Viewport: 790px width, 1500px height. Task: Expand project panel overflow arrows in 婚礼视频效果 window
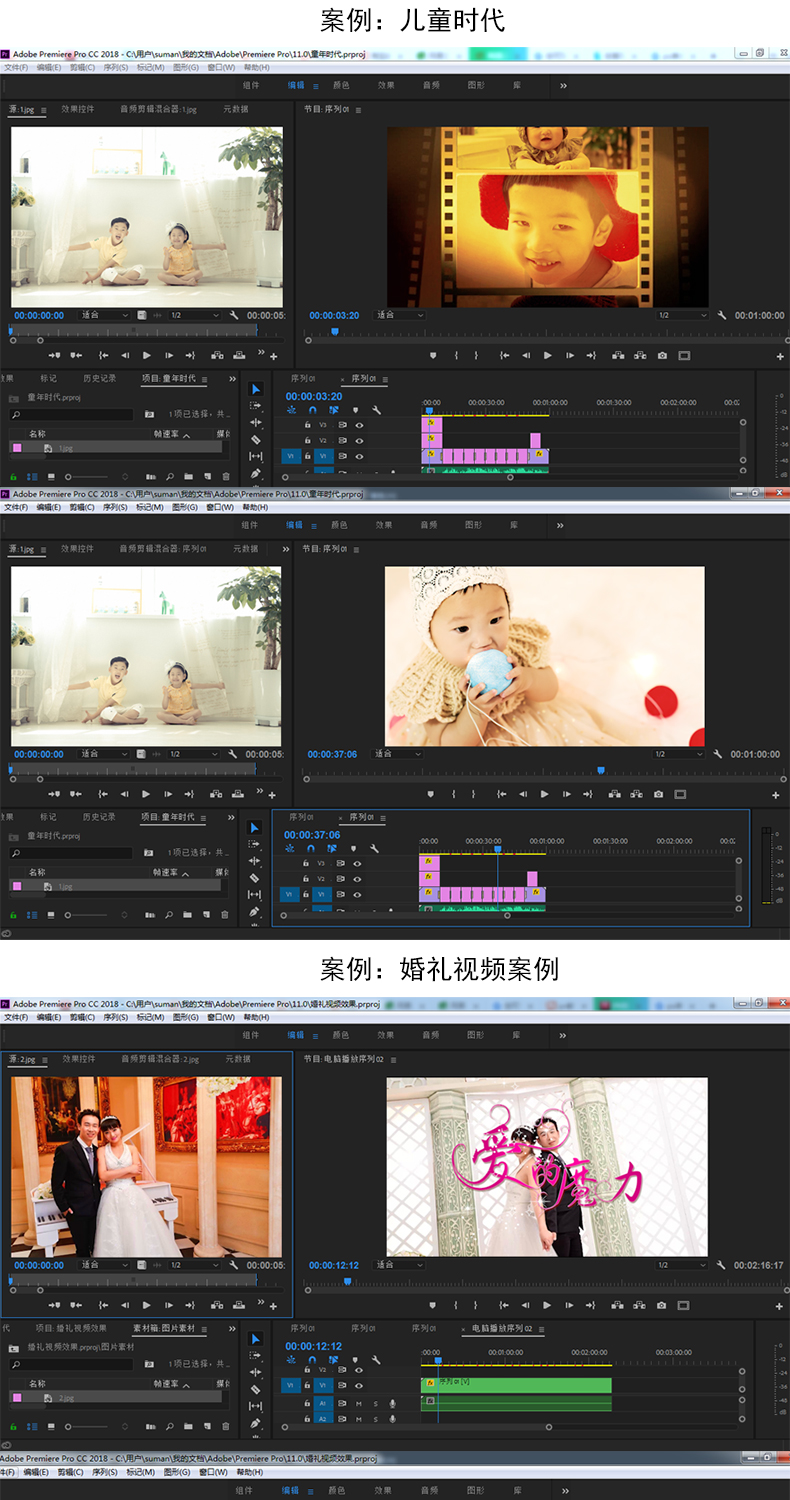click(x=232, y=1329)
